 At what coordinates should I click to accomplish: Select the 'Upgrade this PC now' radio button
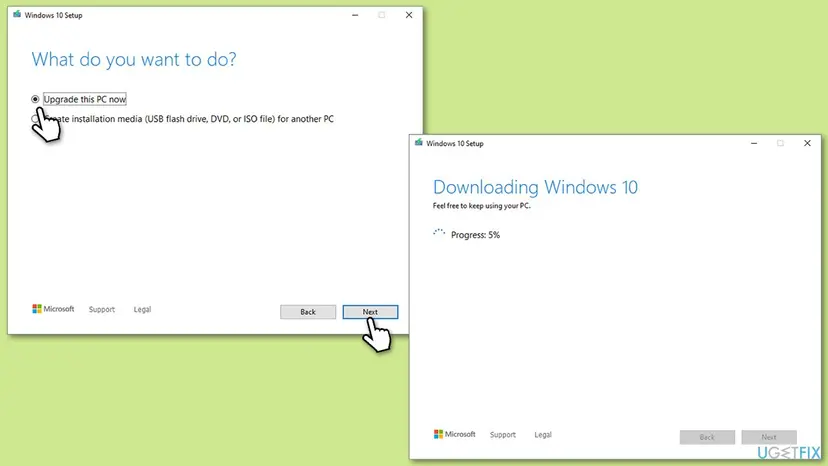(35, 99)
